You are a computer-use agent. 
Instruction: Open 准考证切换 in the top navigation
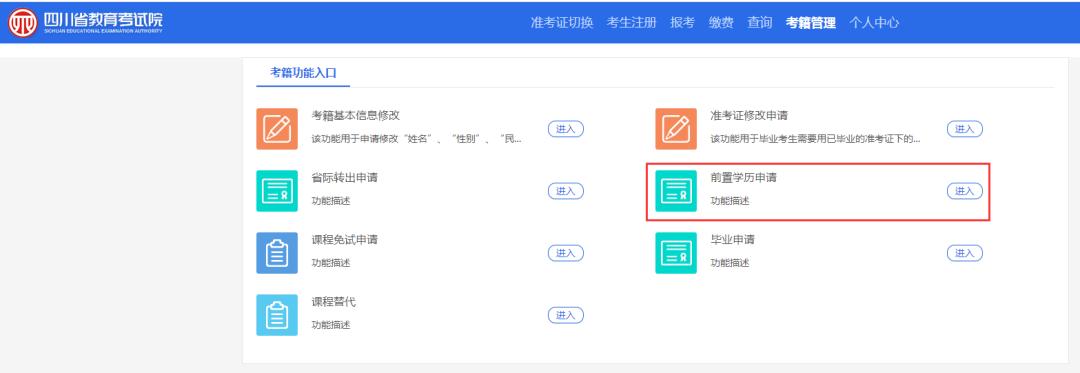(562, 22)
